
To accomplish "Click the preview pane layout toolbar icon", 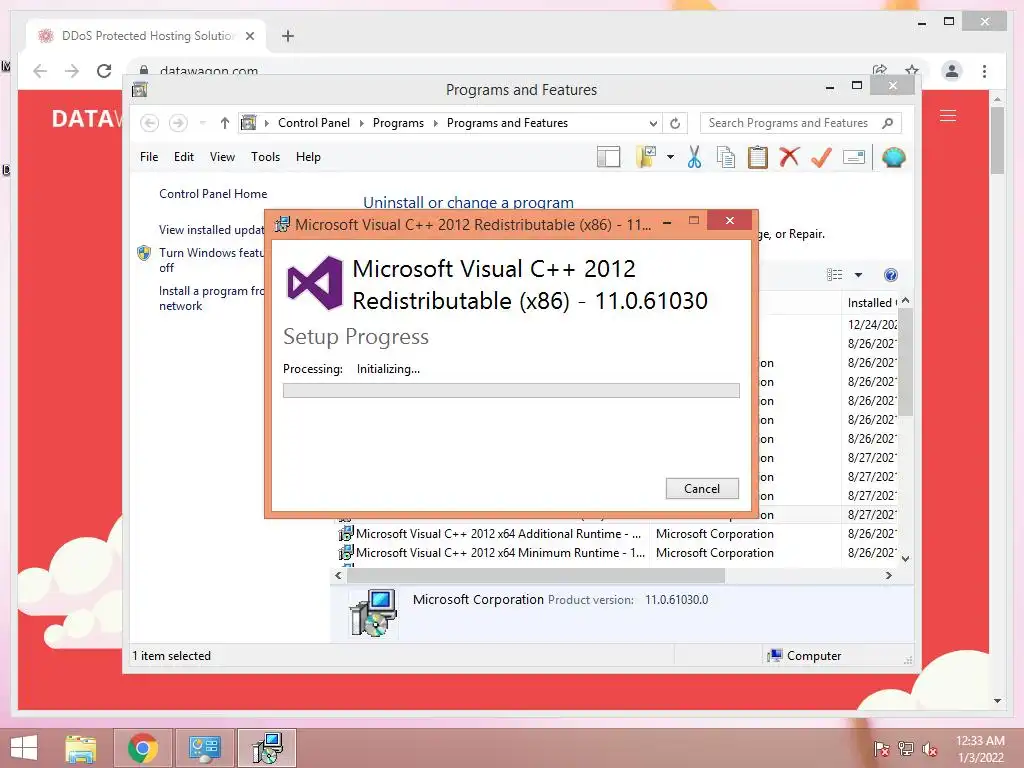I will [x=608, y=157].
